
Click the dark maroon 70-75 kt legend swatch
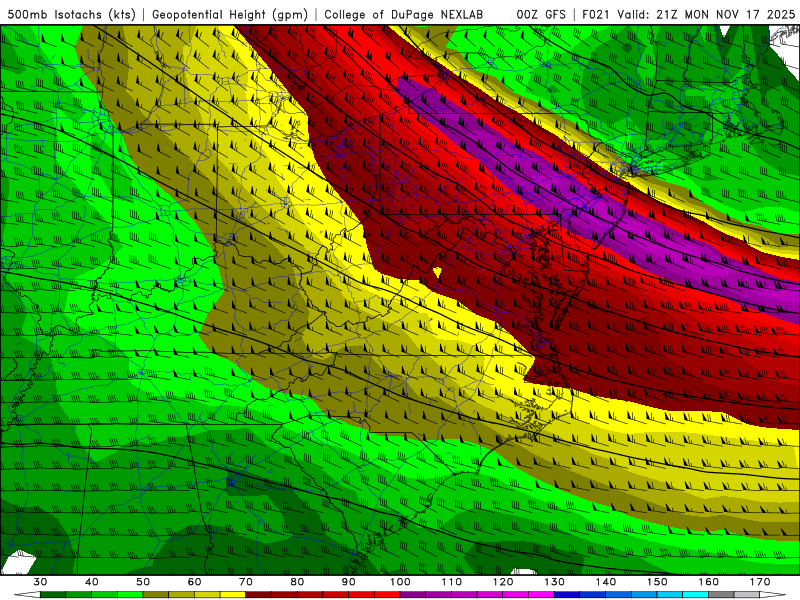click(259, 595)
